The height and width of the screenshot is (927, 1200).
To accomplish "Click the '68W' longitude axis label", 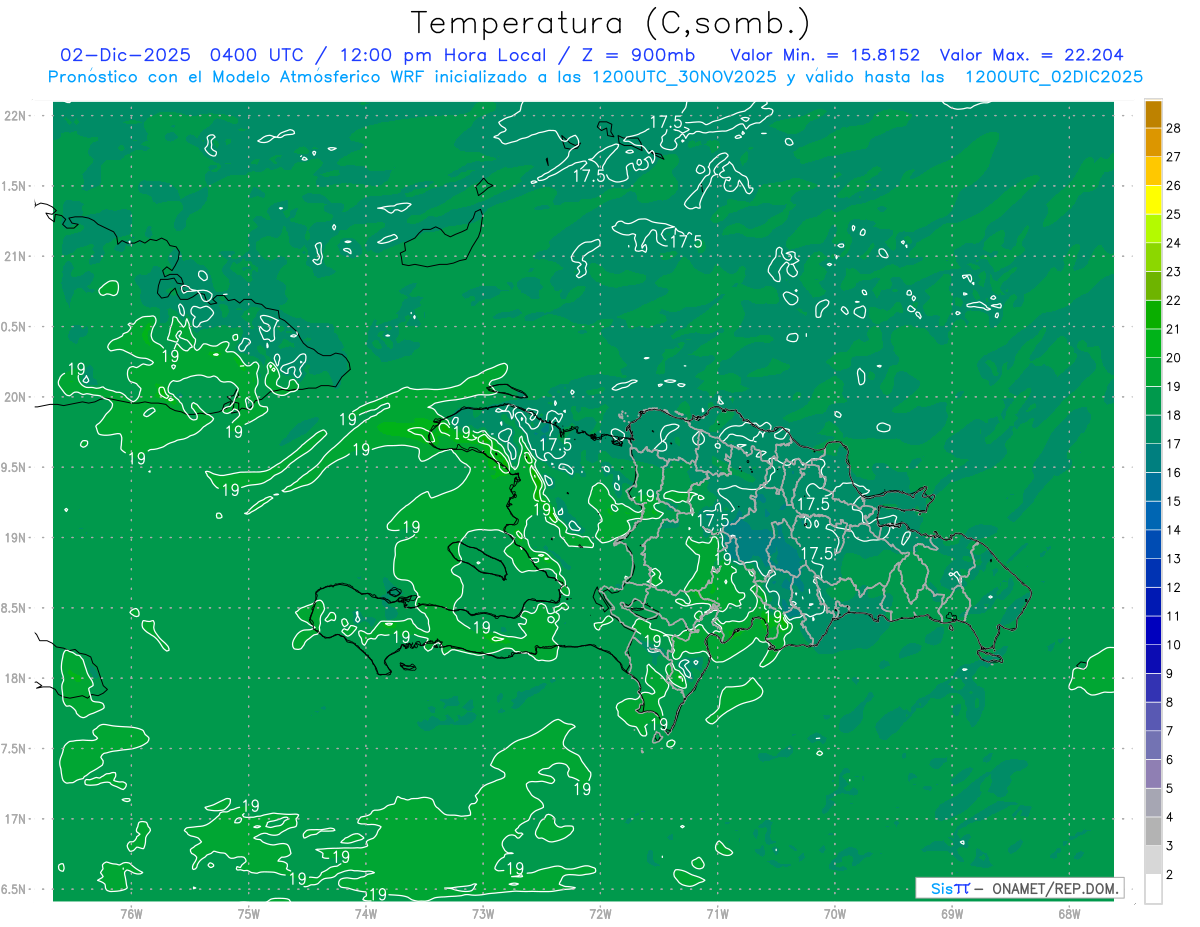I will (x=1069, y=912).
